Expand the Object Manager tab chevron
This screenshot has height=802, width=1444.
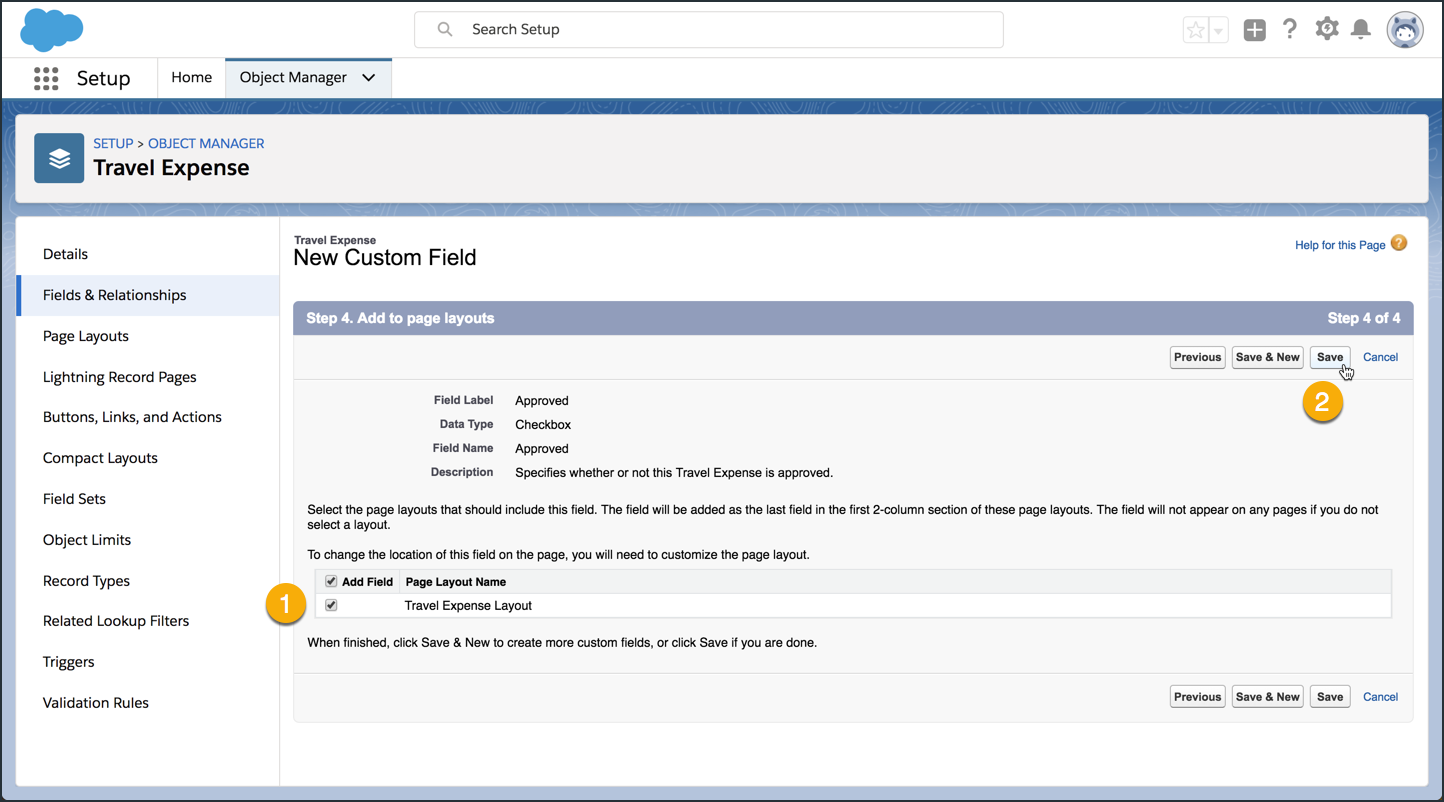click(369, 78)
